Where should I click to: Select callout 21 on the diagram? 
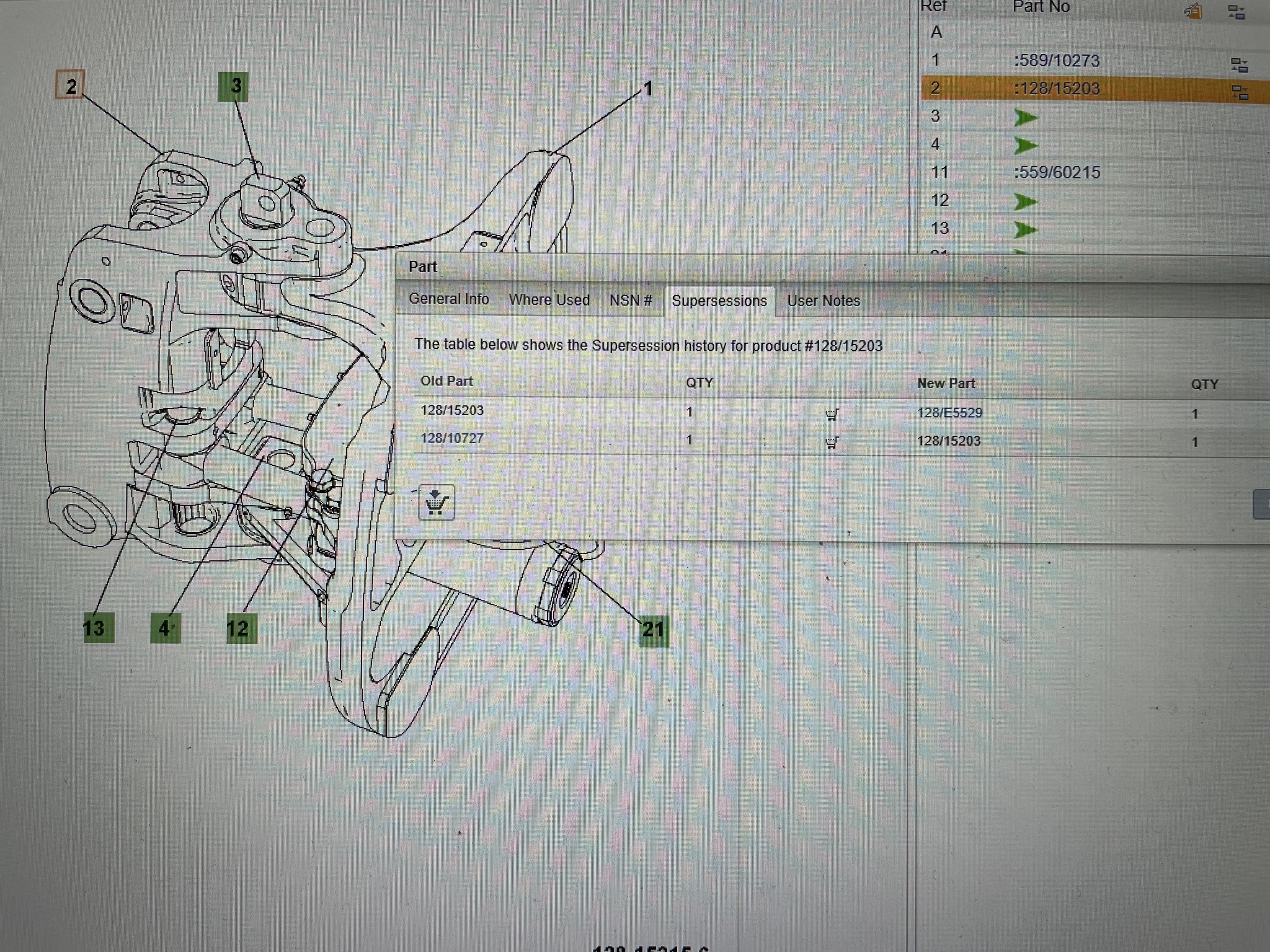[x=654, y=631]
